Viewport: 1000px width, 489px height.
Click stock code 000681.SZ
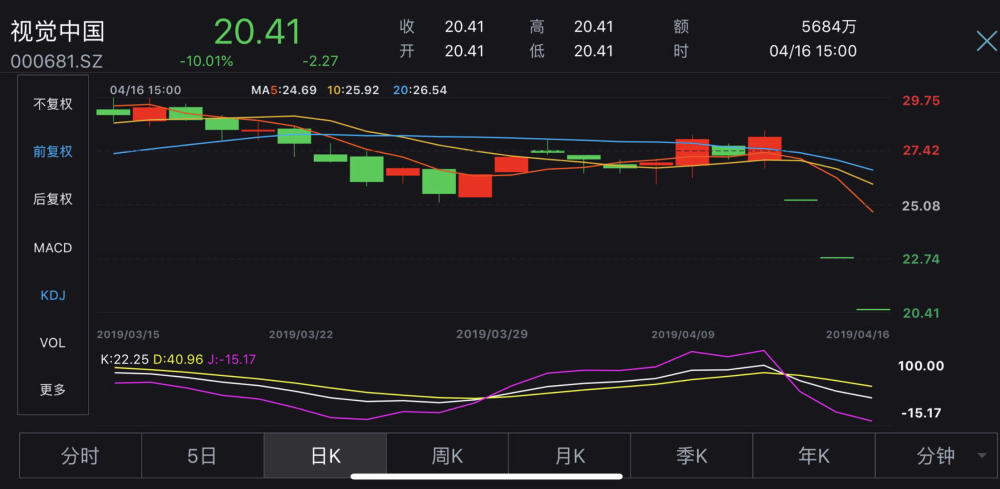click(x=56, y=62)
